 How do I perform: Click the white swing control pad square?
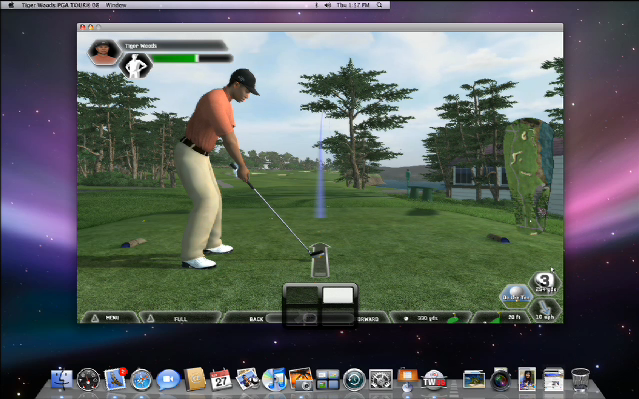(338, 295)
